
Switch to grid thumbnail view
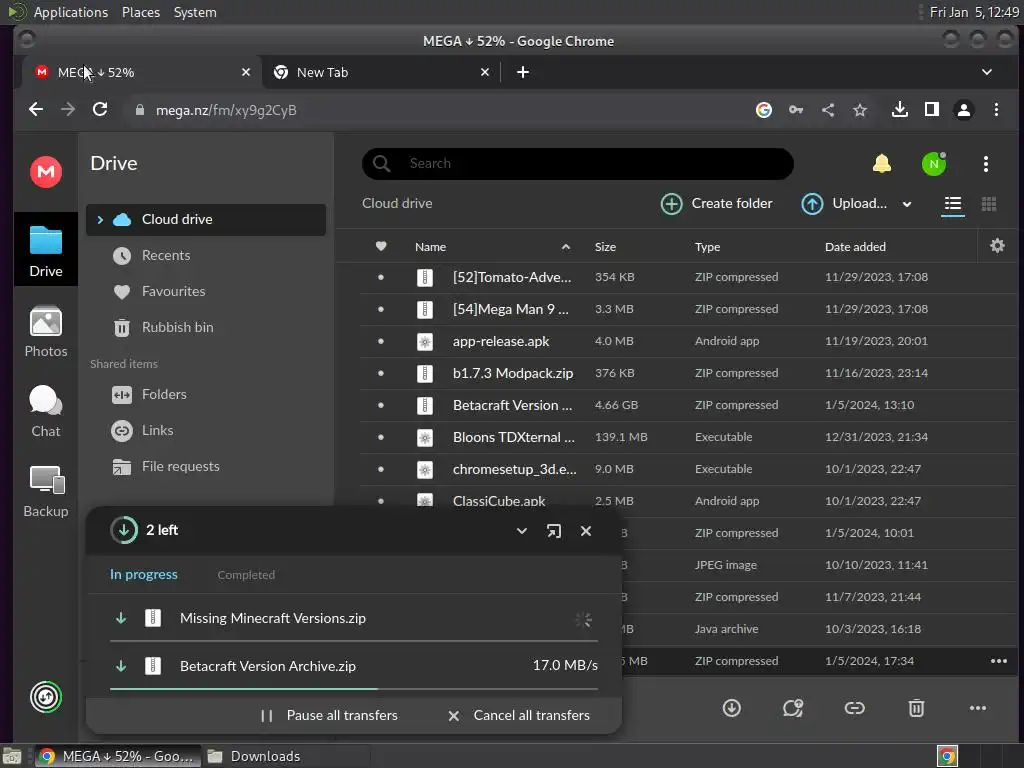pos(989,204)
